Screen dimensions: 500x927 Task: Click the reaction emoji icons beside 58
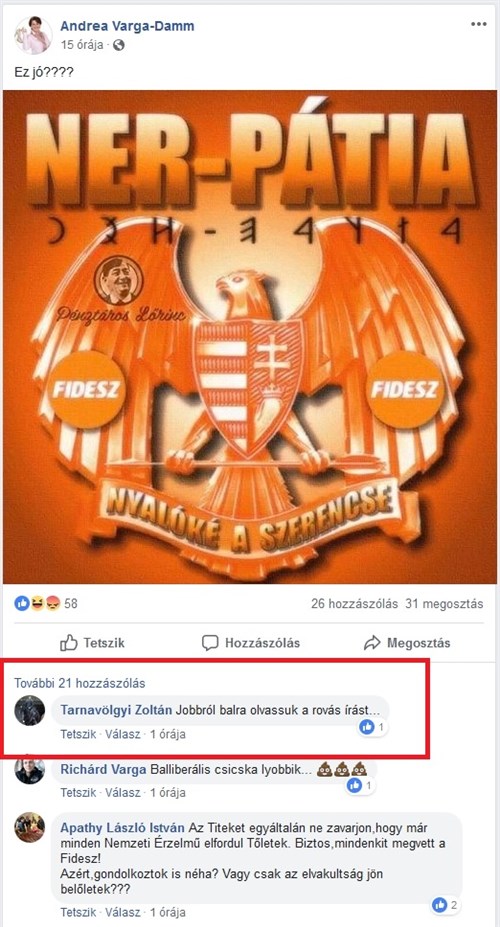(38, 604)
